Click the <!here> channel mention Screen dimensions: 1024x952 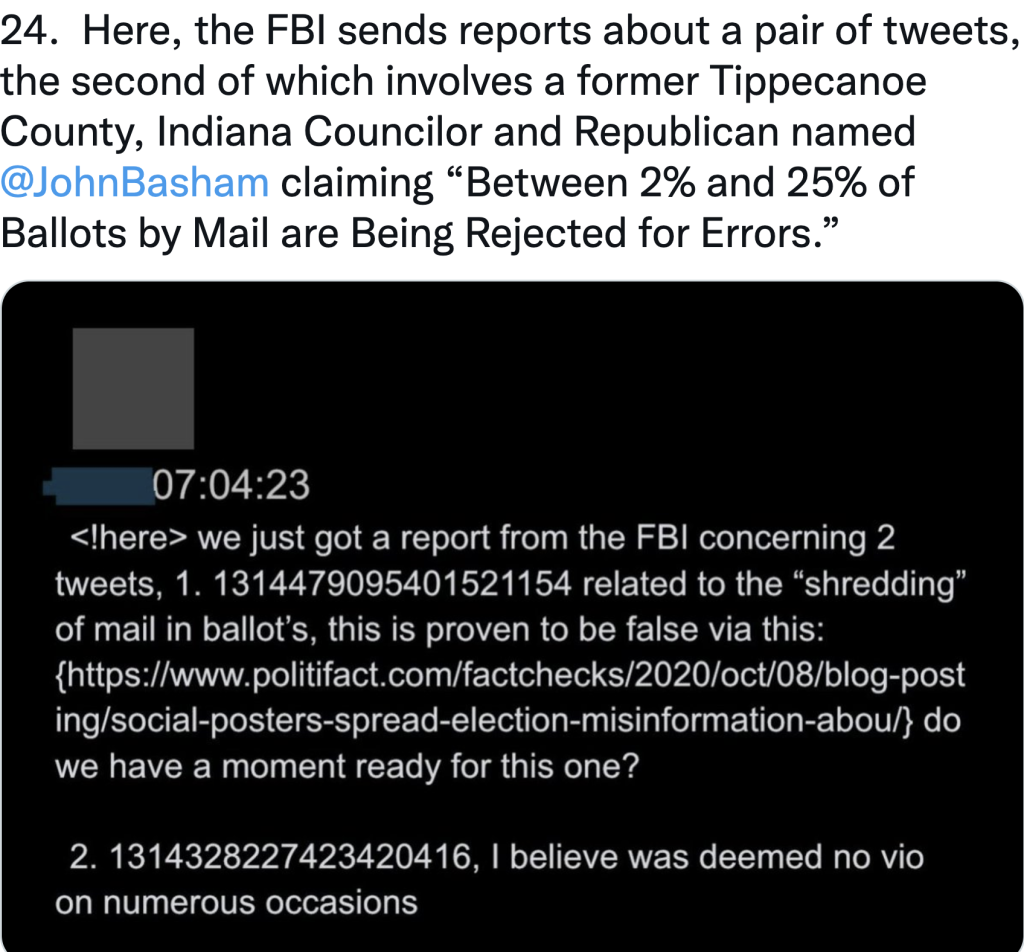(128, 539)
